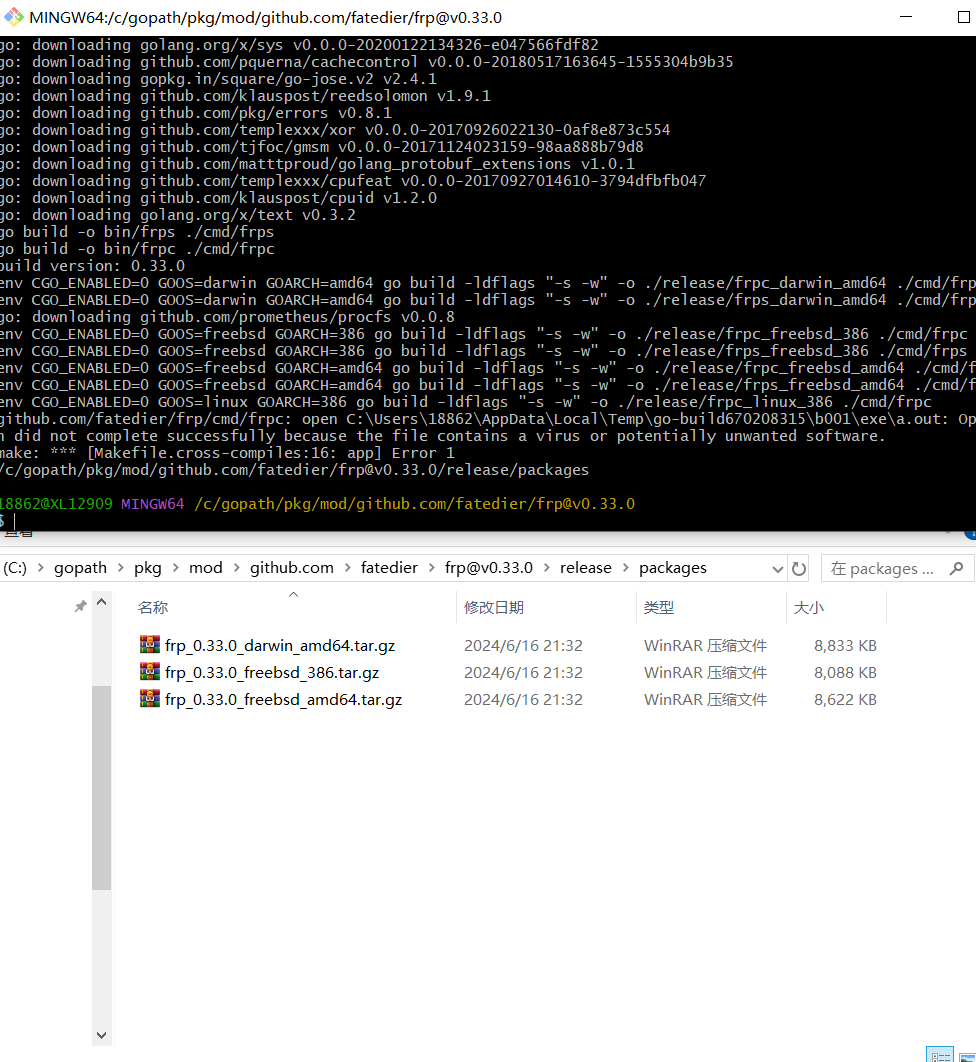Screen dimensions: 976x1062
Task: Expand chevron after 'github.com' in breadcrumb
Action: (347, 568)
